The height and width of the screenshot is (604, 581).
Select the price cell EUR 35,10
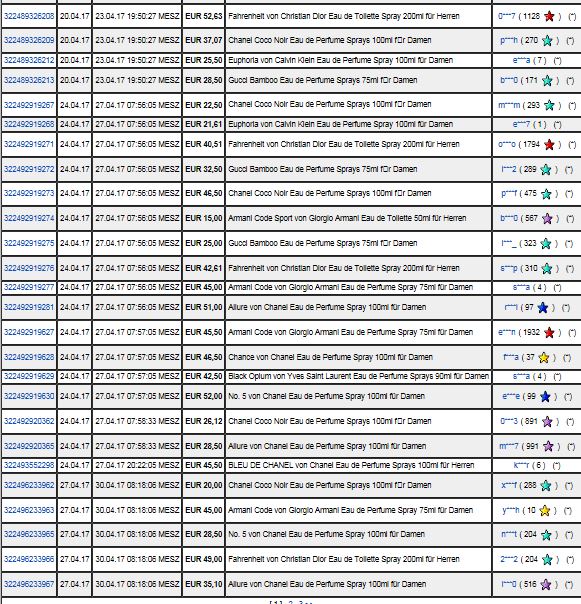tap(203, 584)
